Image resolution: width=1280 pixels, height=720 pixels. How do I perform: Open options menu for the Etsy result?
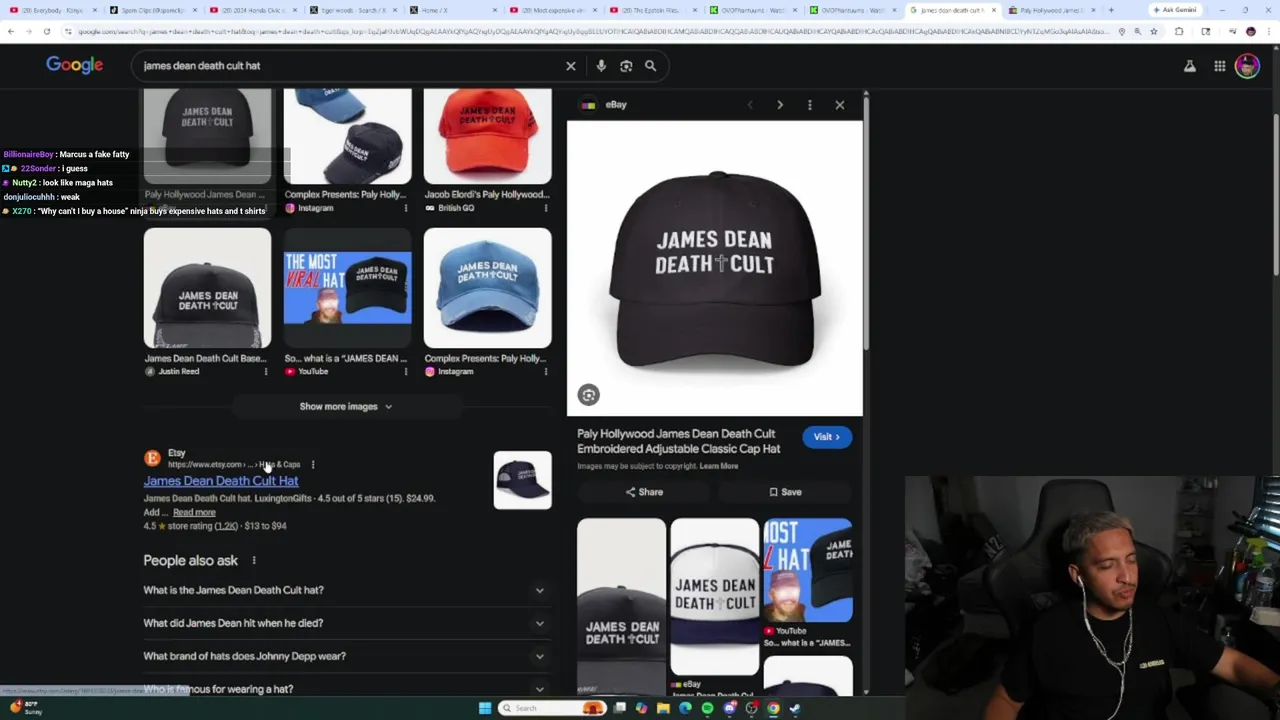point(313,465)
